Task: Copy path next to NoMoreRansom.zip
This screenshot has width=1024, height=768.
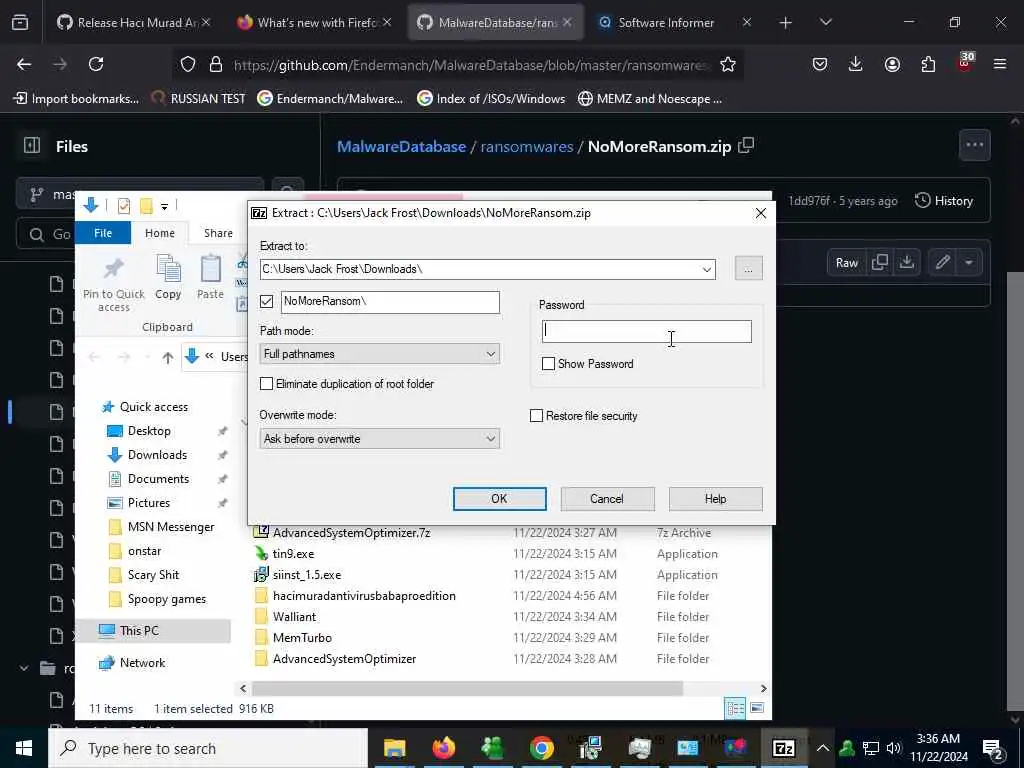Action: tap(746, 146)
